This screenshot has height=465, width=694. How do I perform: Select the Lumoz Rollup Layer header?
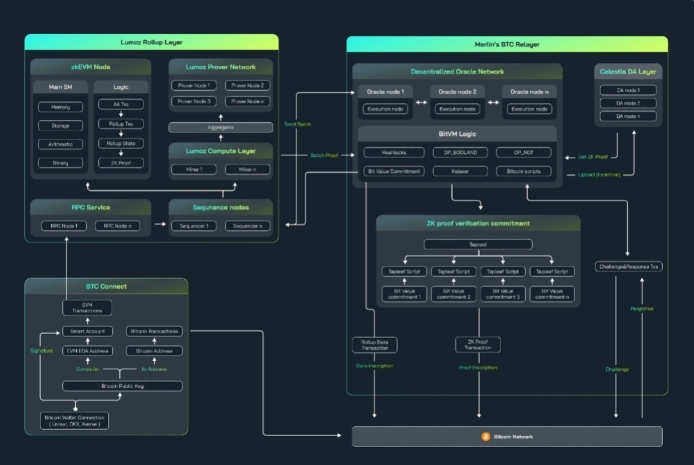pos(151,42)
